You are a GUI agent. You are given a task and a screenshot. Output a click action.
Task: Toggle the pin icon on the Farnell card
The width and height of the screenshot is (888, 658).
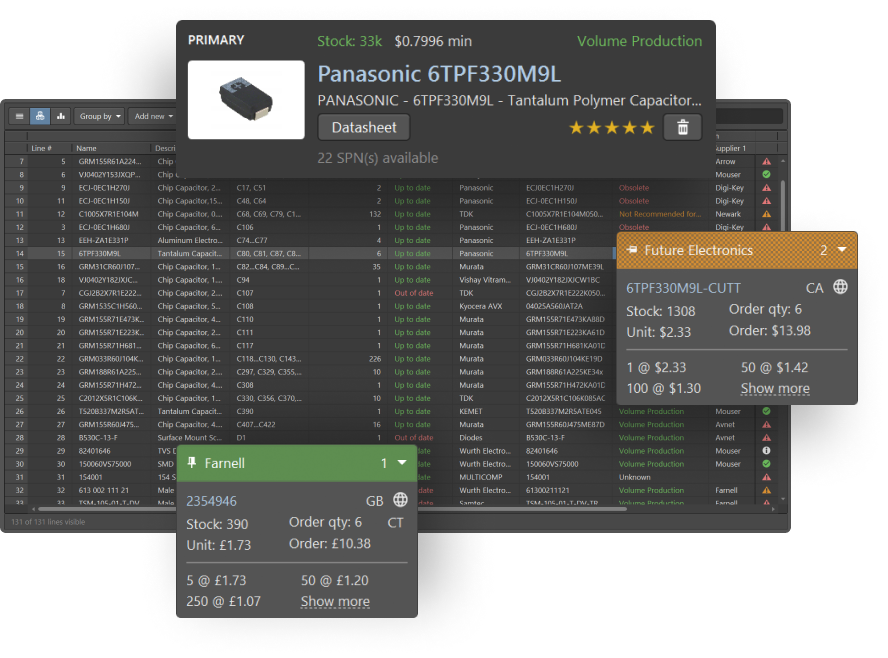(x=192, y=464)
